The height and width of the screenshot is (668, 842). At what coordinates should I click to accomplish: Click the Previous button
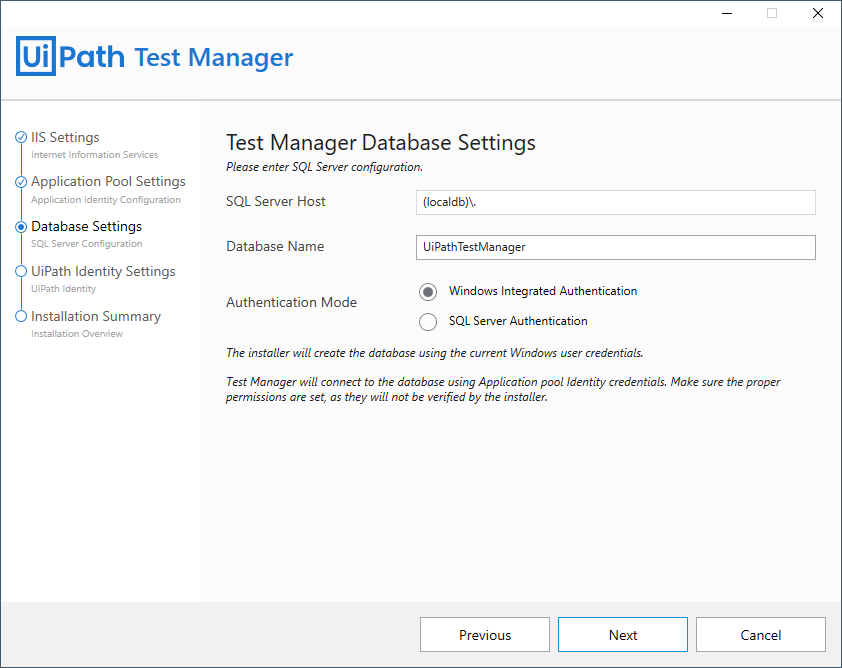pyautogui.click(x=485, y=635)
